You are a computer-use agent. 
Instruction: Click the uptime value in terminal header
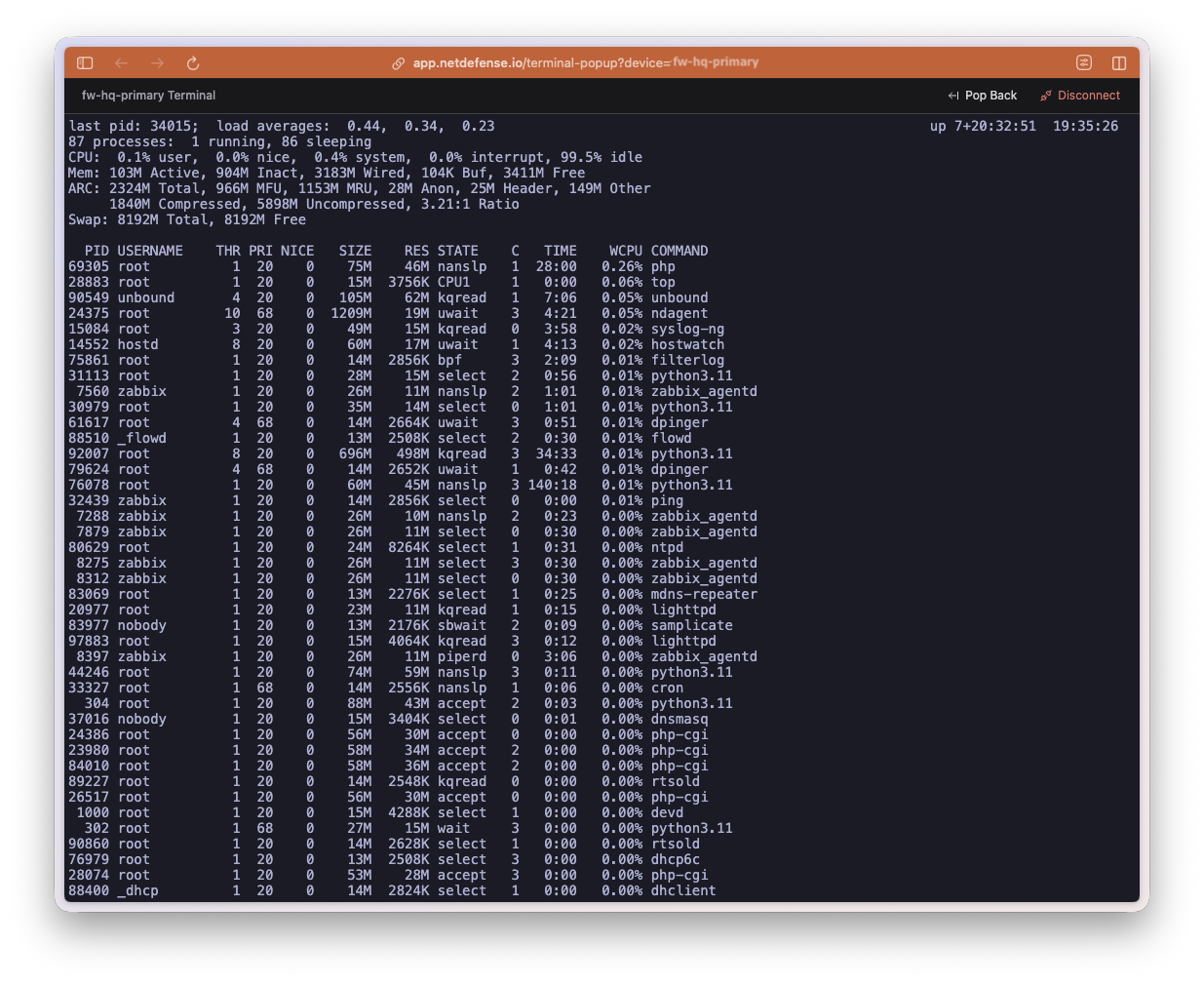point(983,126)
